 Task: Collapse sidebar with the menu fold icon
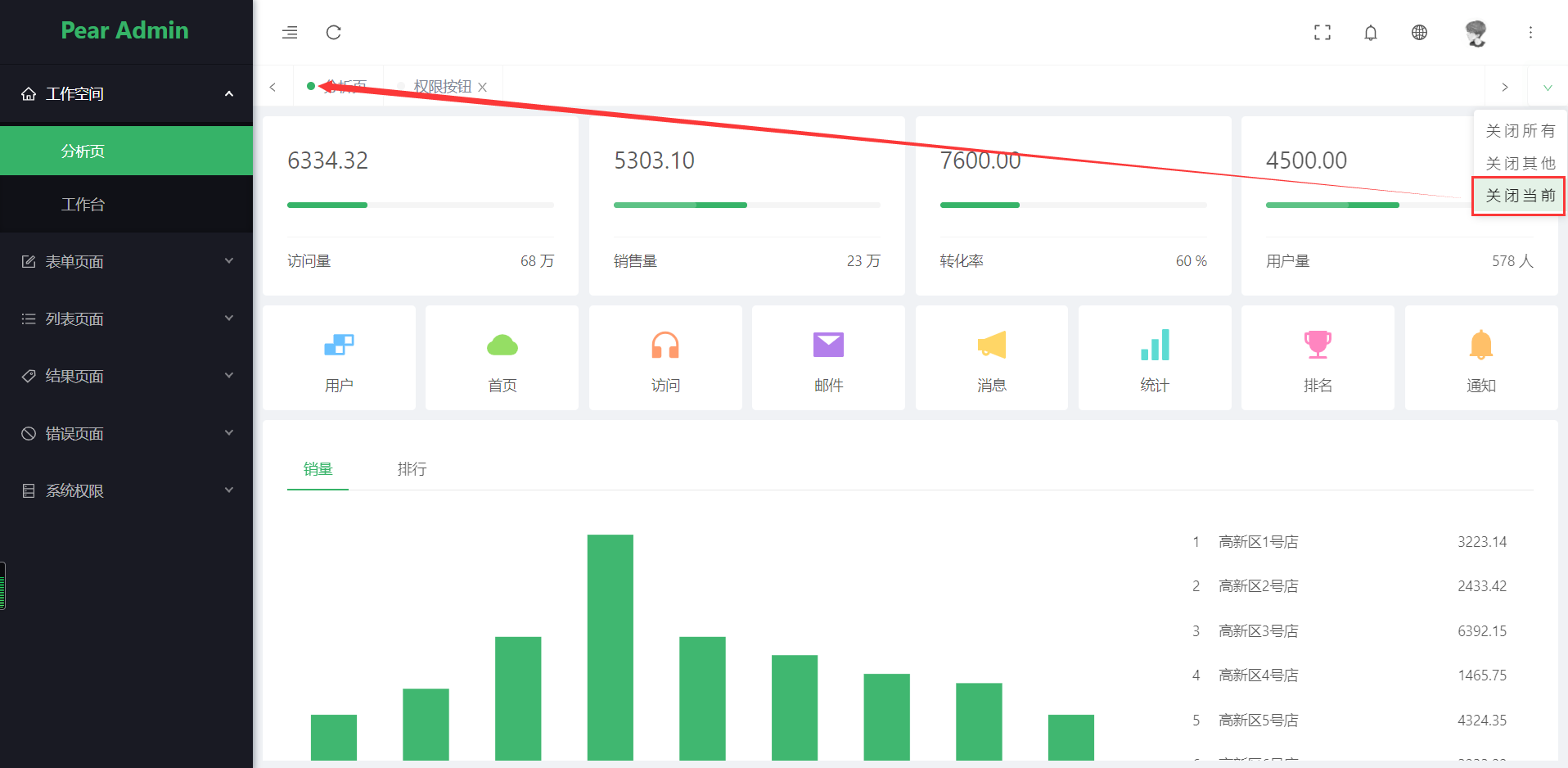tap(290, 33)
